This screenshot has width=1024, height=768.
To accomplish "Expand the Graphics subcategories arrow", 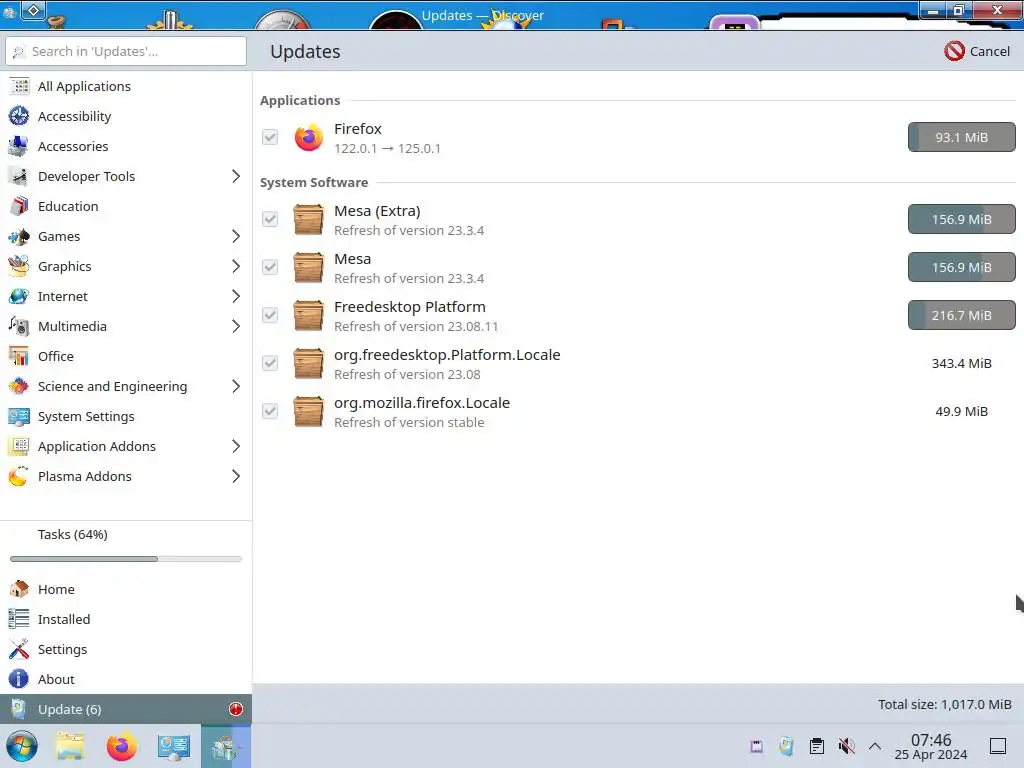I will tap(236, 266).
